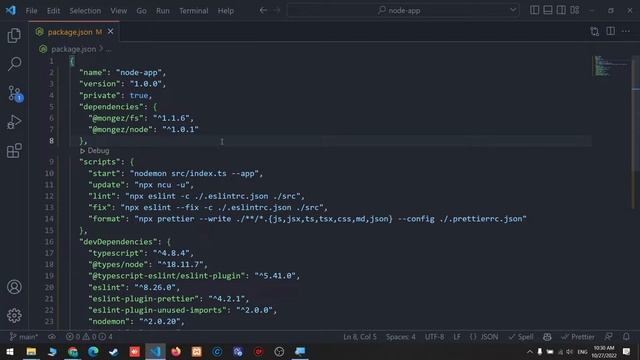
Task: Open Firefox from the taskbar
Action: point(176,351)
